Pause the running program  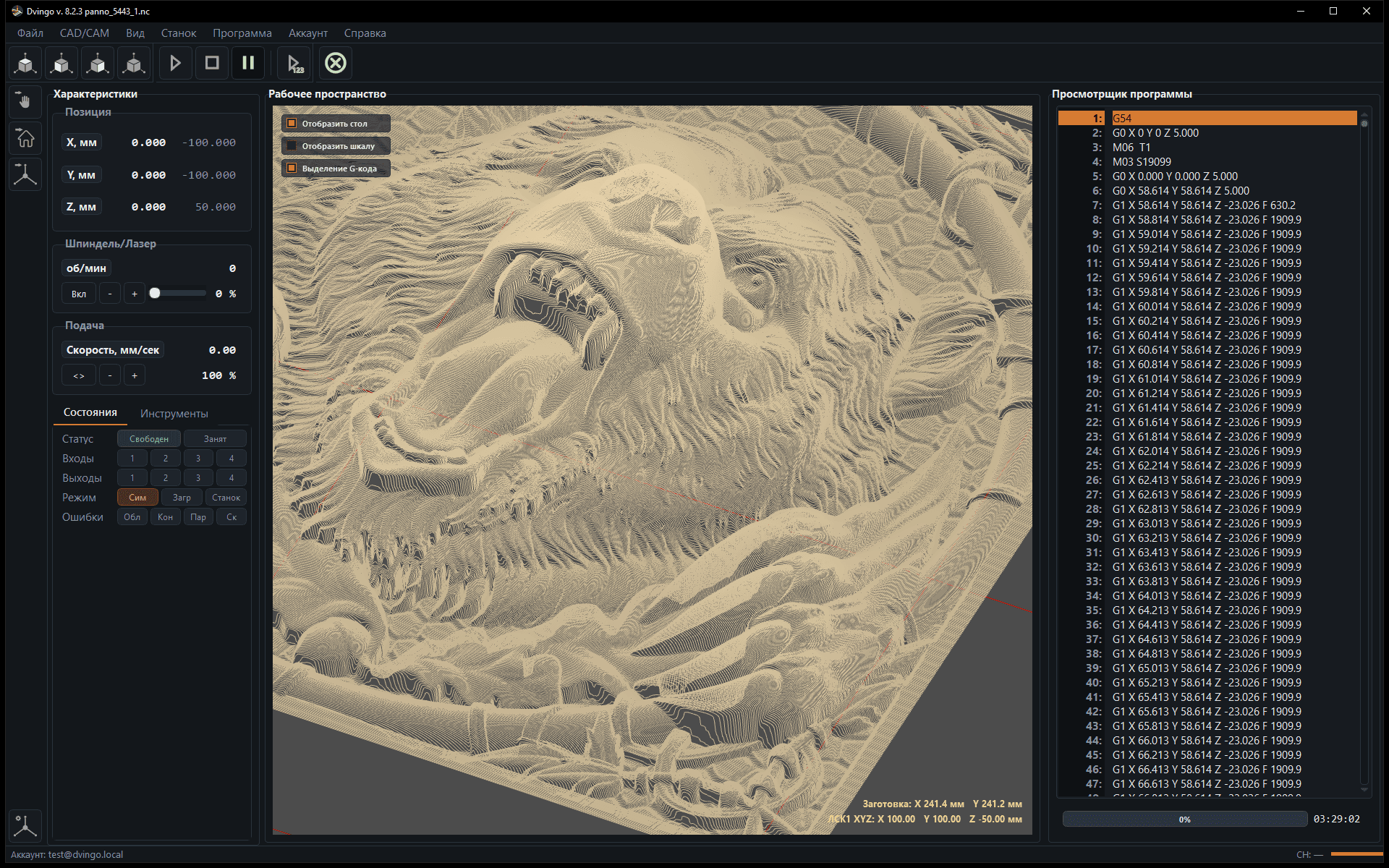click(248, 63)
